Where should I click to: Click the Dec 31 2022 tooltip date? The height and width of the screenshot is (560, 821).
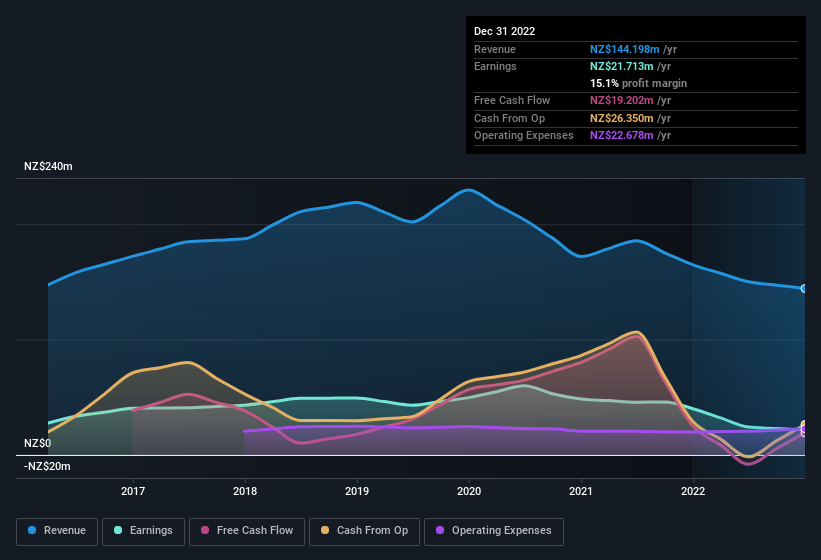[504, 31]
